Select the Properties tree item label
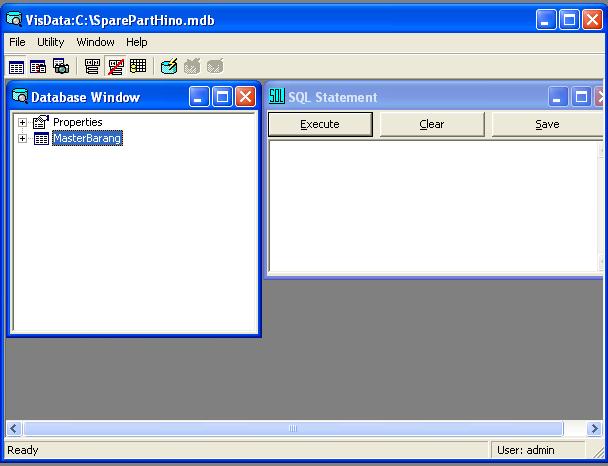The width and height of the screenshot is (608, 466). click(78, 122)
